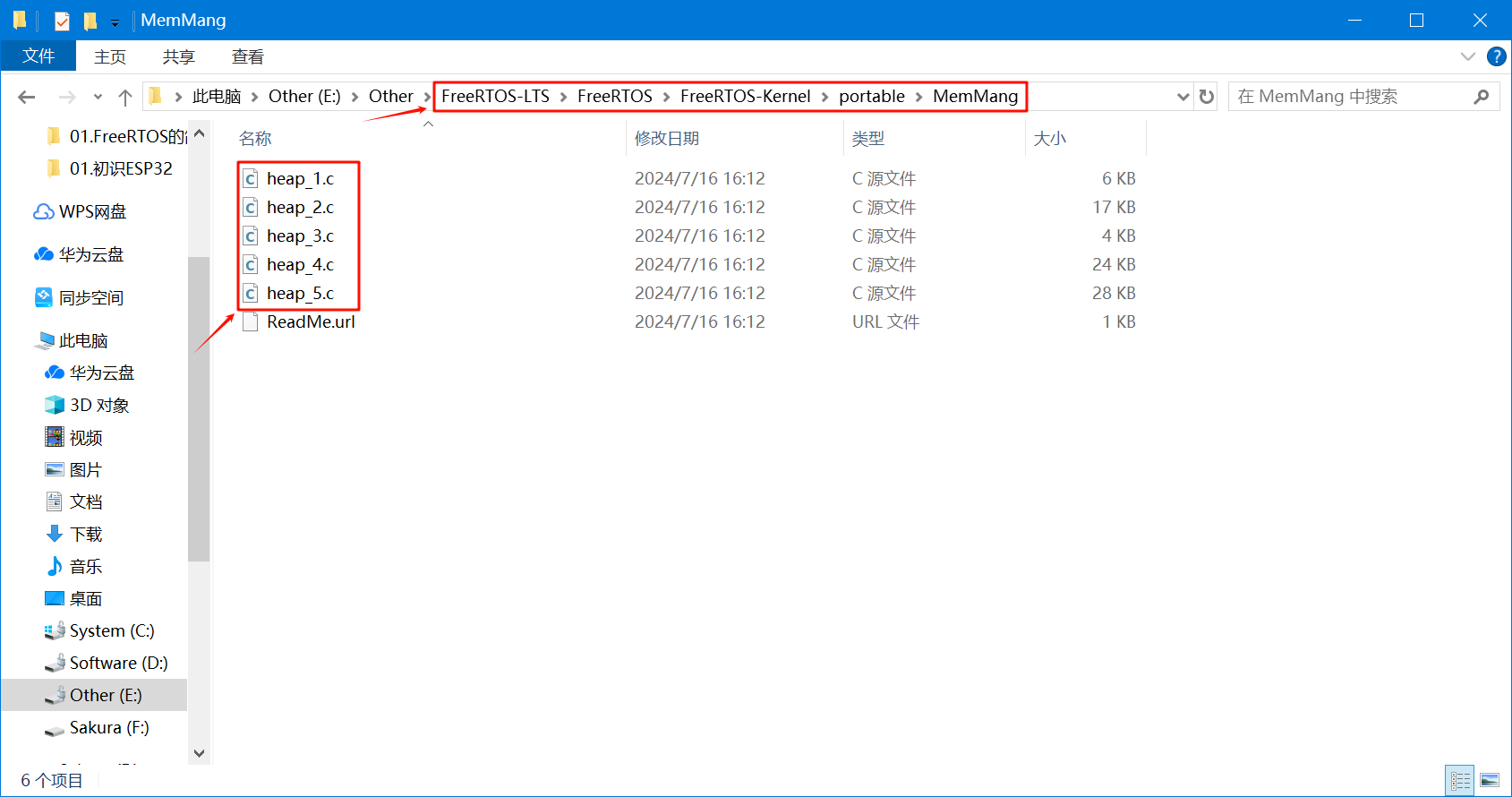Open WPS网盘 in the navigation pane

point(81,211)
